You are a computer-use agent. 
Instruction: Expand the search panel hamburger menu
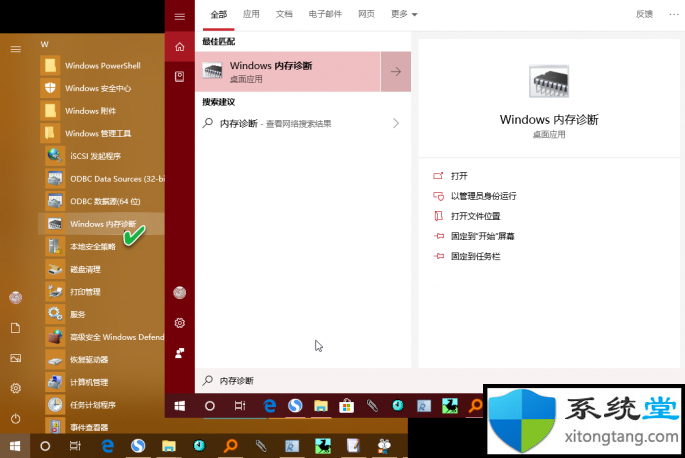click(180, 17)
